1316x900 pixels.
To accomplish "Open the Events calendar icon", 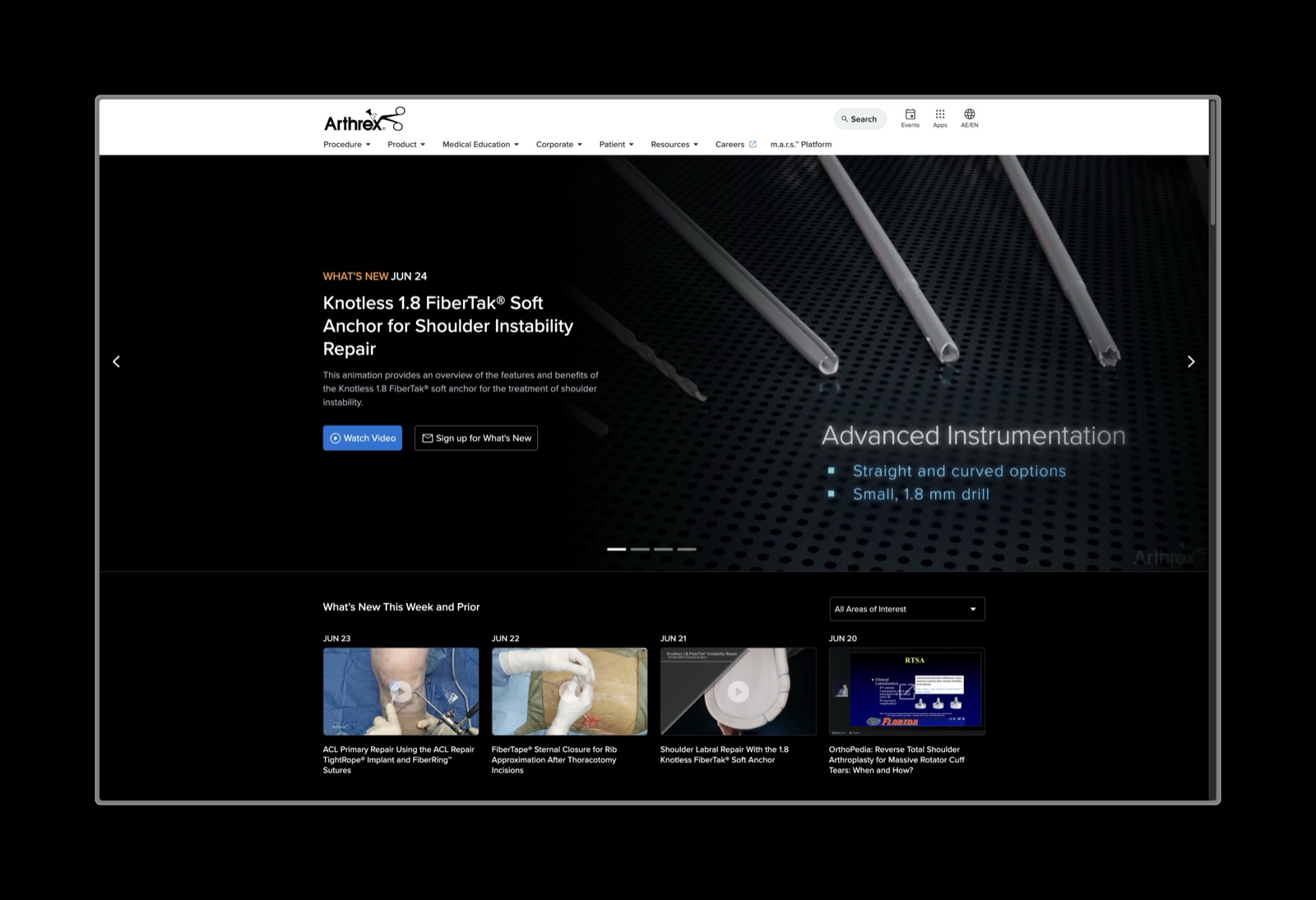I will click(910, 118).
